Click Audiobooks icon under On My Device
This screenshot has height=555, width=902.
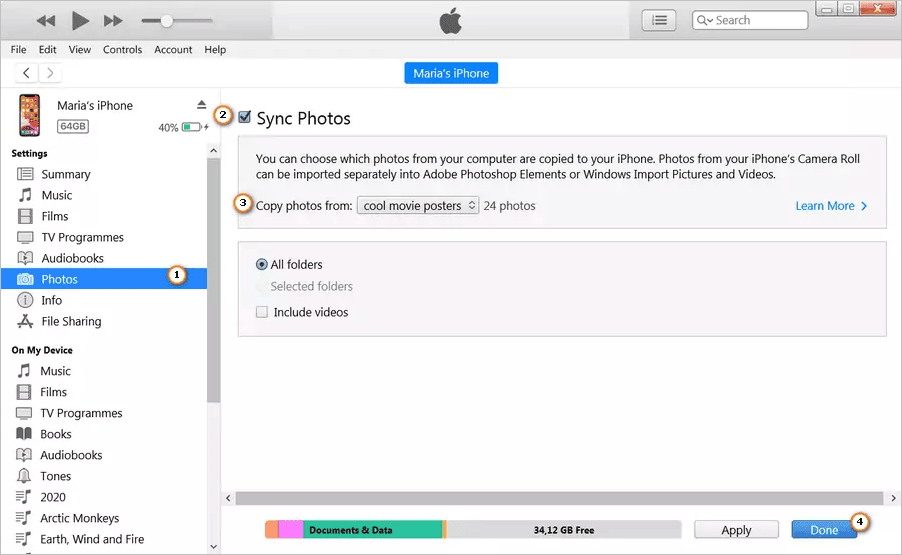pos(24,455)
